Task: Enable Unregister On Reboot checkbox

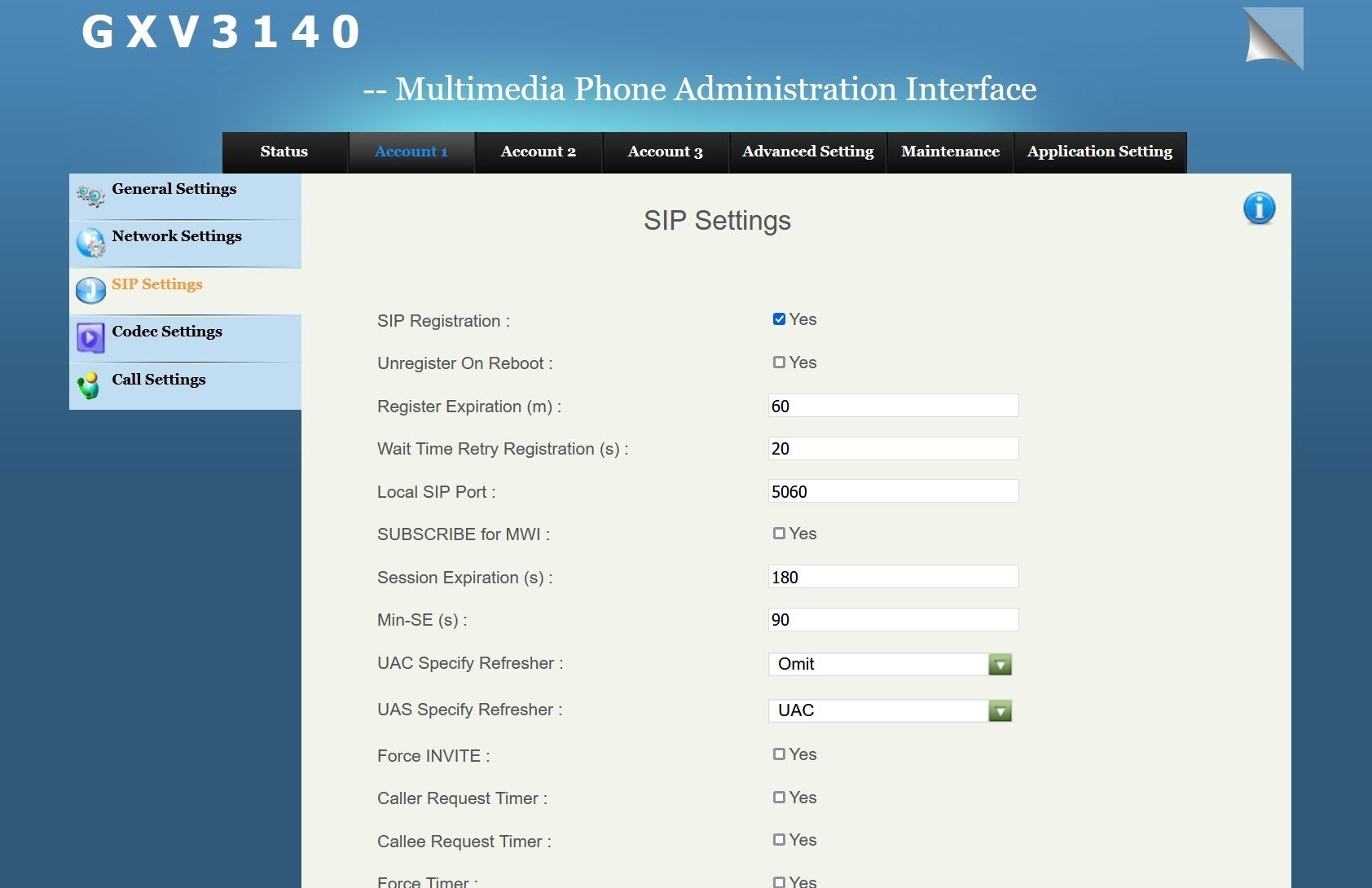Action: pos(779,363)
